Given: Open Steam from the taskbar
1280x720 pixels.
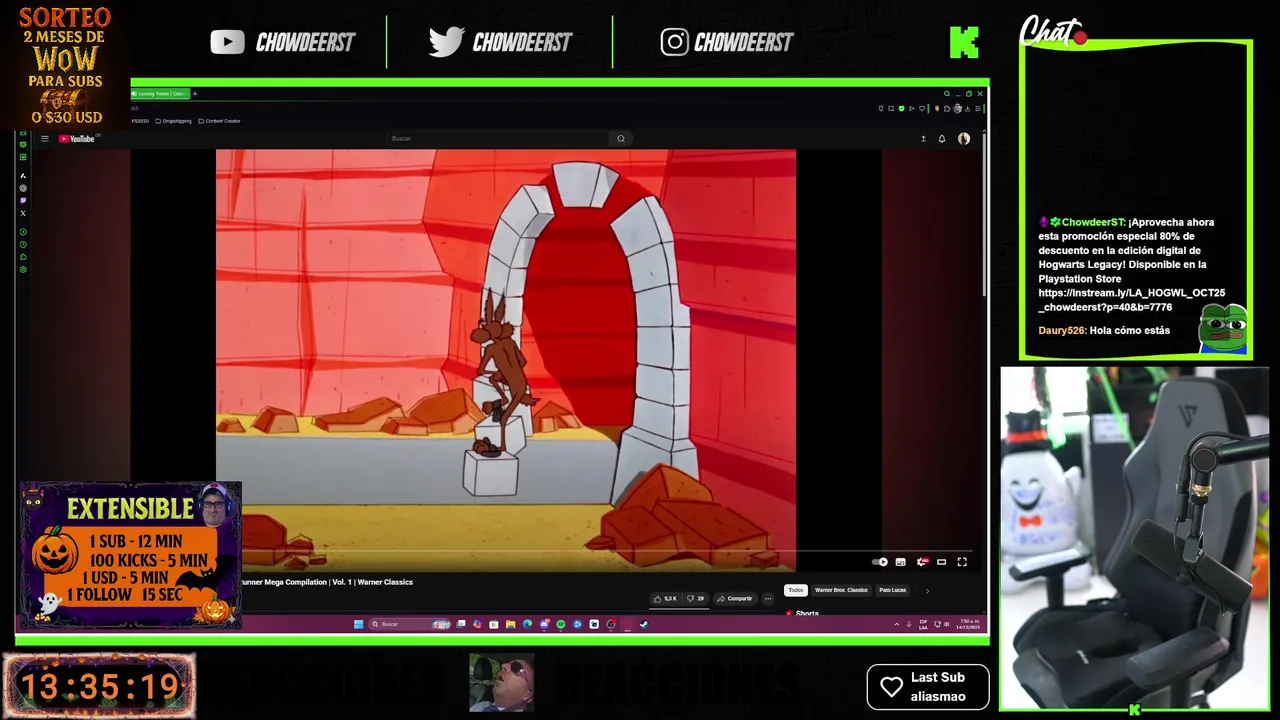Looking at the screenshot, I should [644, 624].
